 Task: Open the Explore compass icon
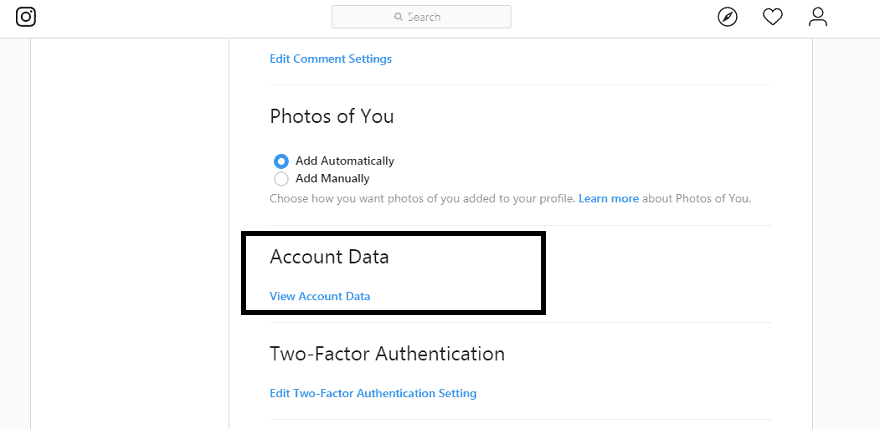[727, 17]
